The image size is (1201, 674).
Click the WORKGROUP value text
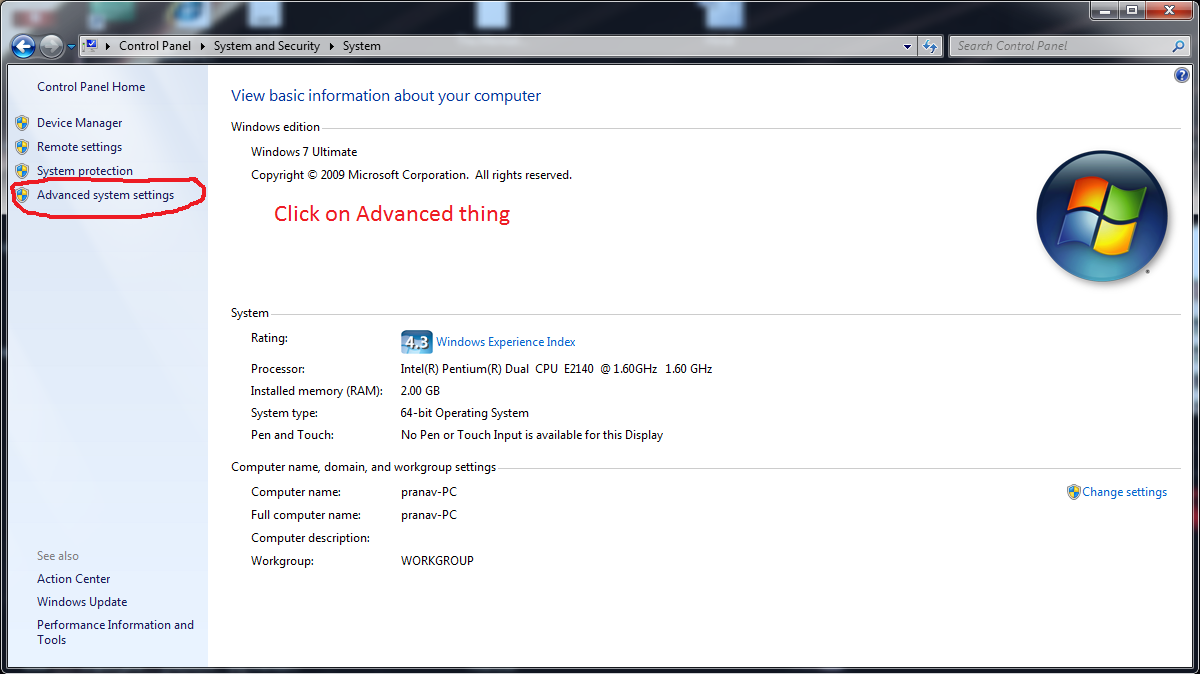[437, 561]
